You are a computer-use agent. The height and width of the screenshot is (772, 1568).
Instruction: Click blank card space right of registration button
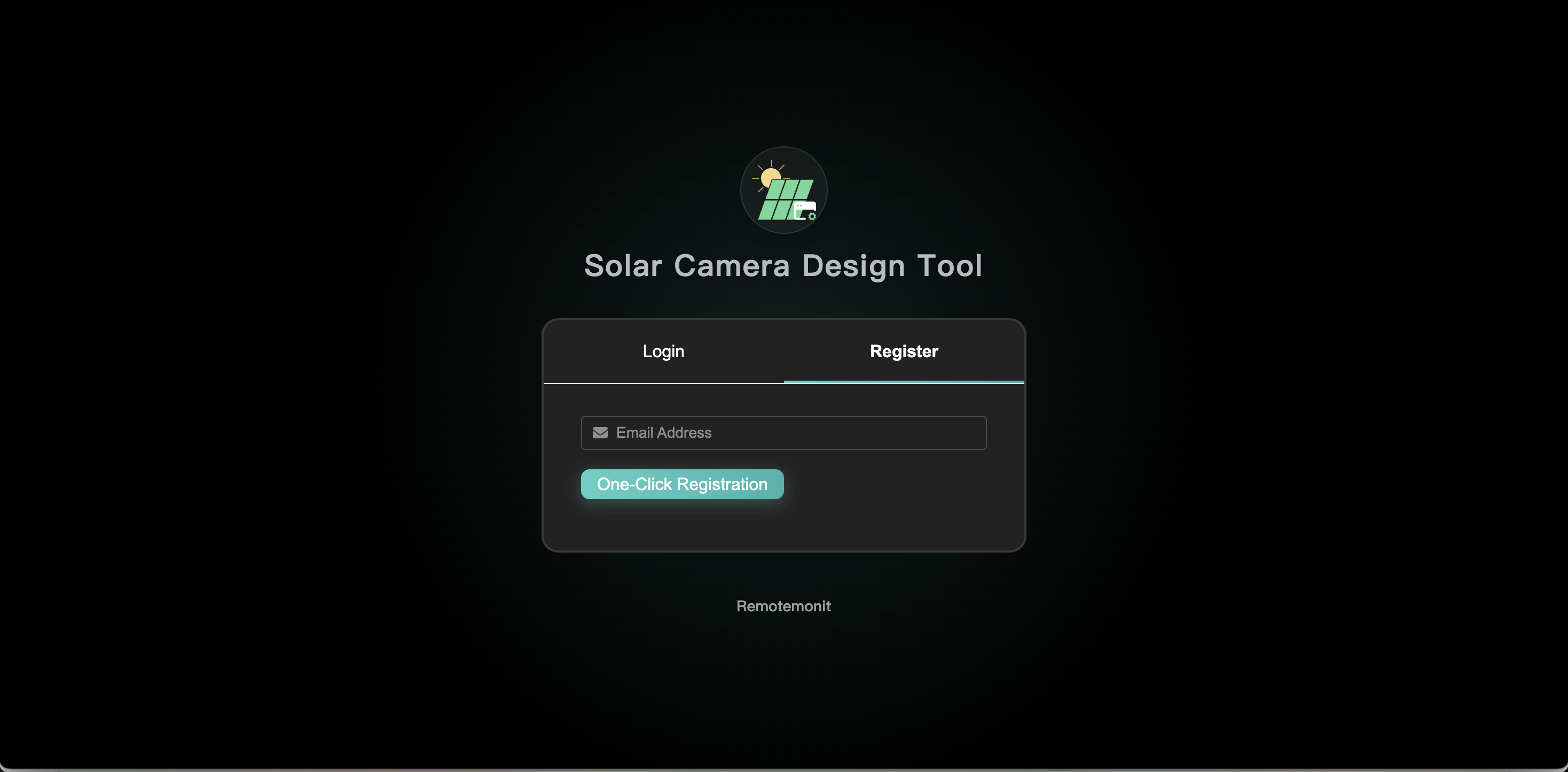point(901,484)
